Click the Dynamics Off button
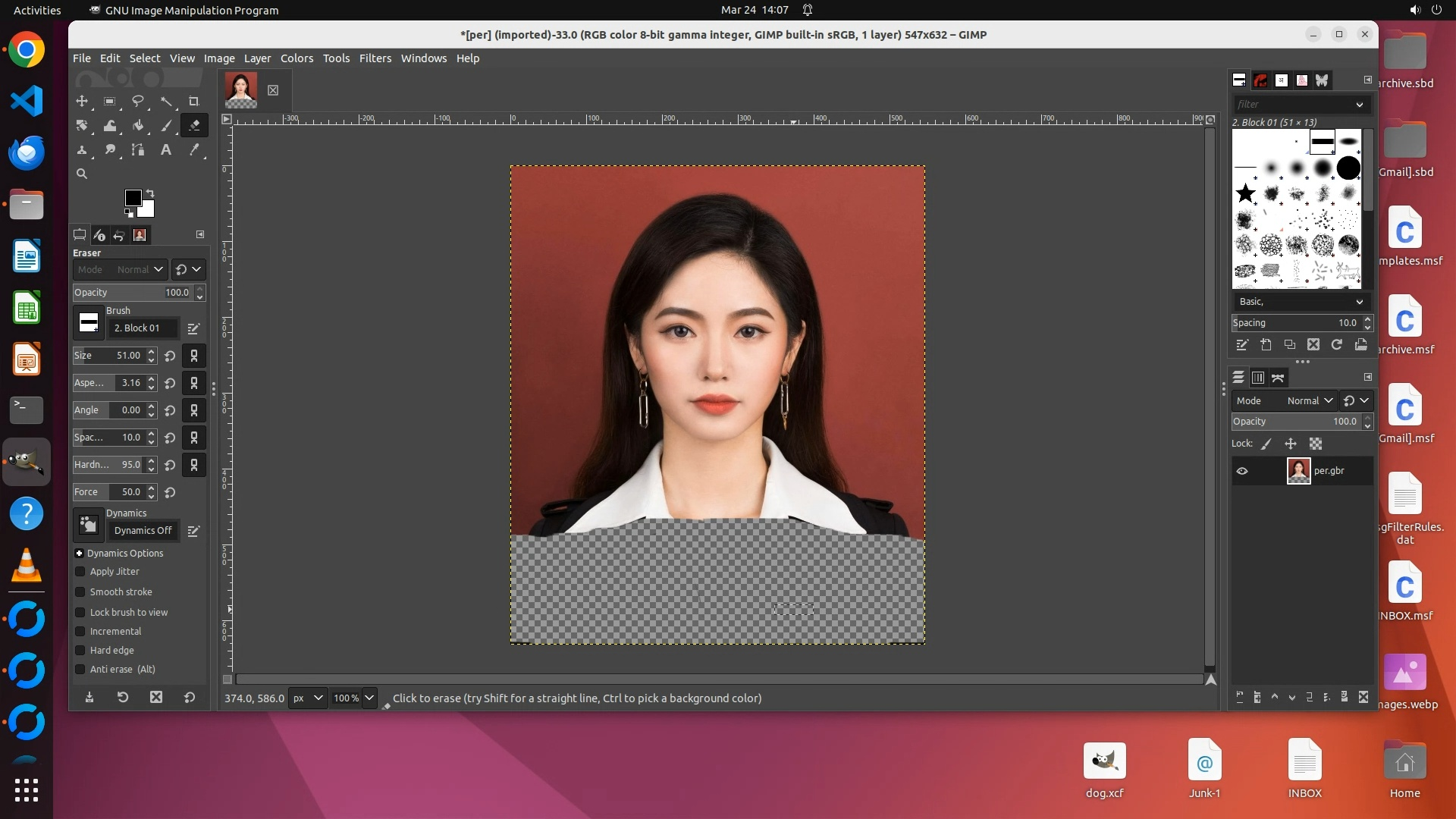Viewport: 1456px width, 819px height. [x=143, y=531]
